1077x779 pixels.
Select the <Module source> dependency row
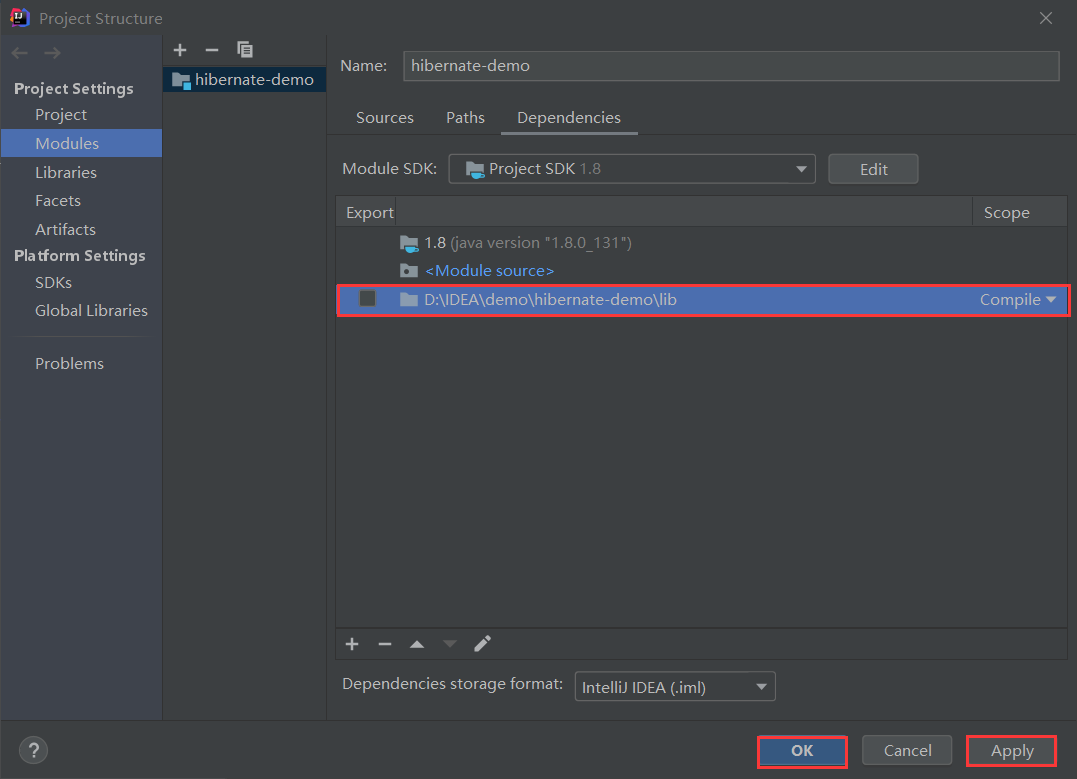click(701, 271)
